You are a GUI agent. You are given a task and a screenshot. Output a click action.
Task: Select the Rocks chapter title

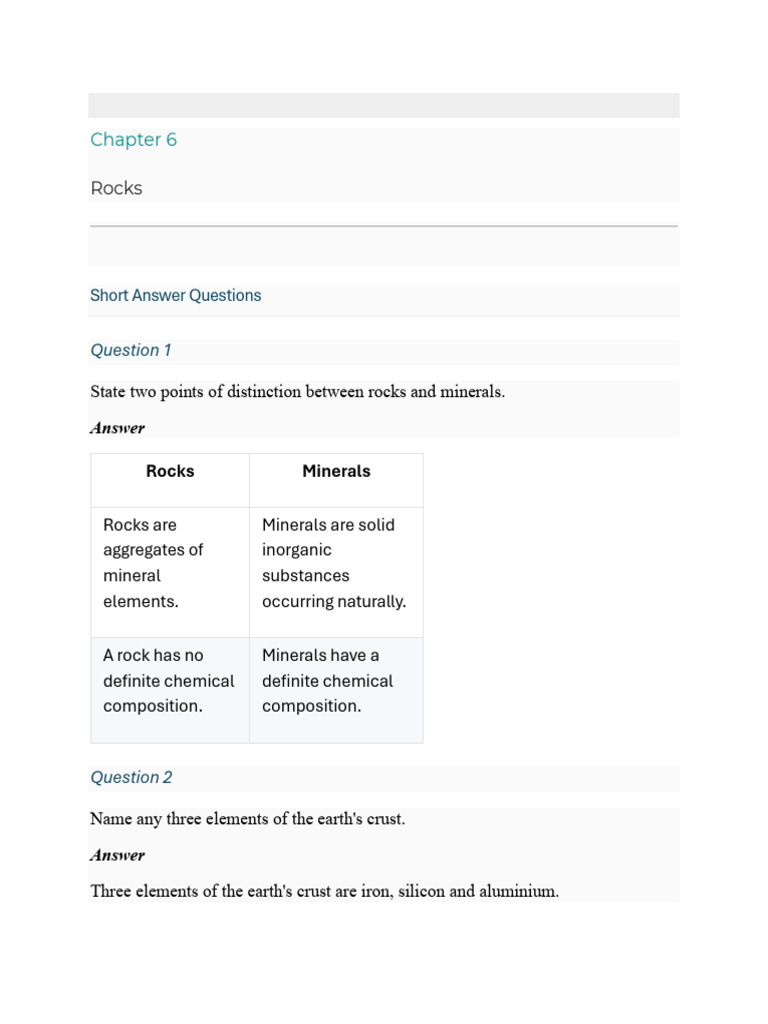pos(116,188)
